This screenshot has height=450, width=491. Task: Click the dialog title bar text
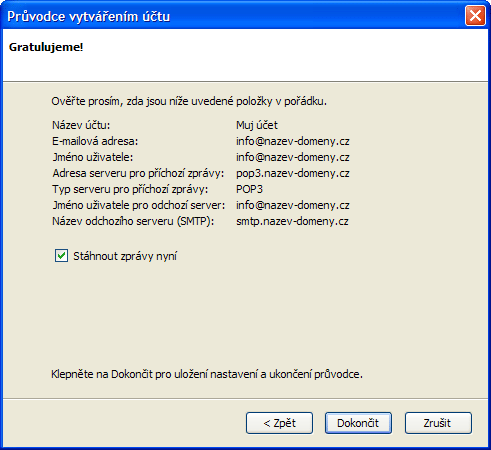89,17
